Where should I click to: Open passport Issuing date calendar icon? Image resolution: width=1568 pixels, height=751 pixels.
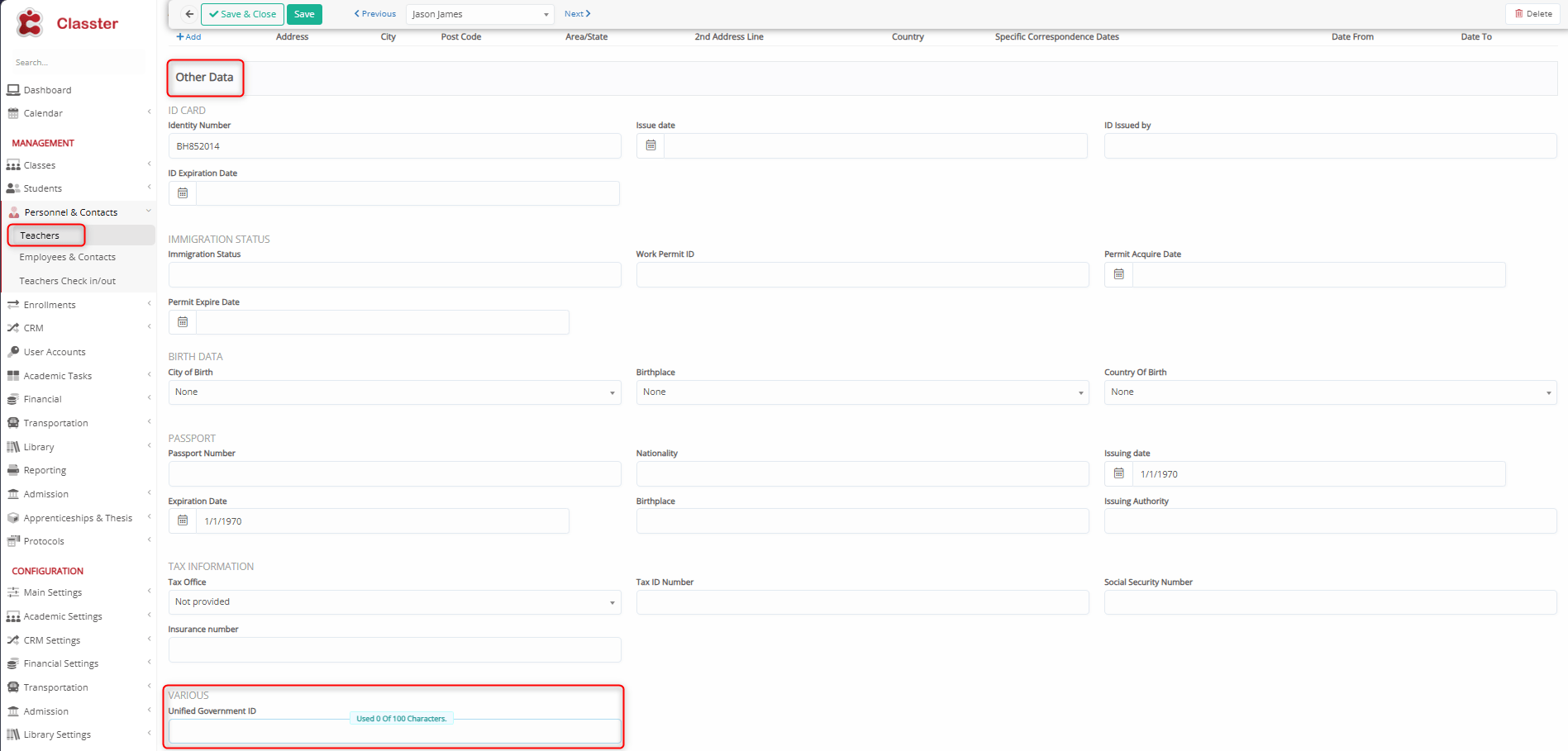tap(1118, 473)
